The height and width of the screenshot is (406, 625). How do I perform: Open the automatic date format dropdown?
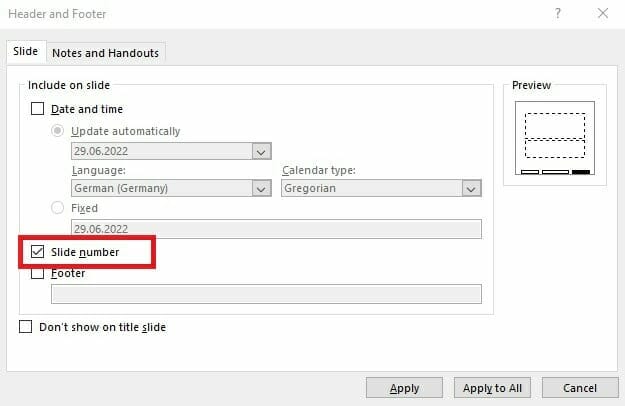(x=261, y=152)
